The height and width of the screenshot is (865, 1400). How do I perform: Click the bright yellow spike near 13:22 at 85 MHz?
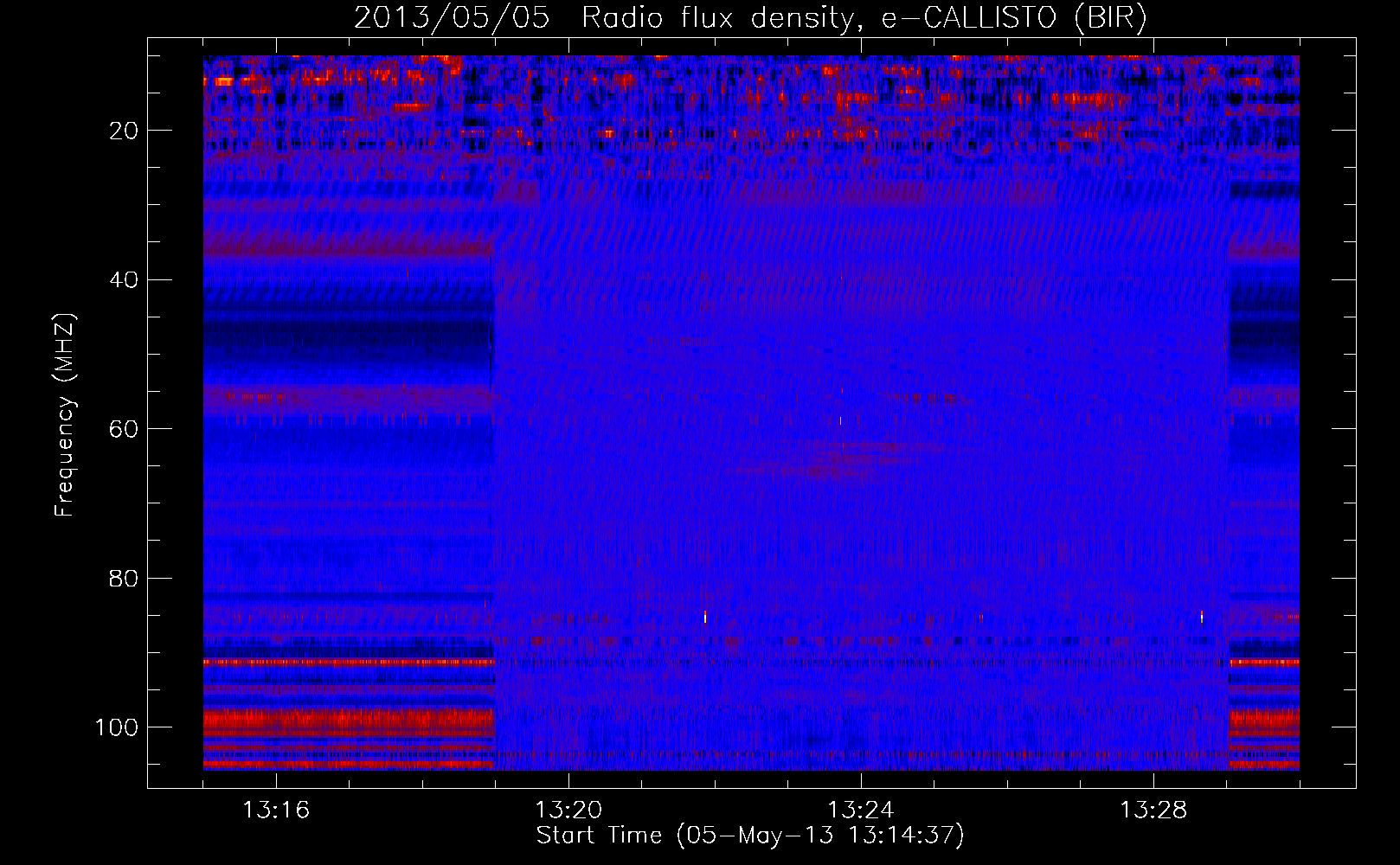(705, 617)
